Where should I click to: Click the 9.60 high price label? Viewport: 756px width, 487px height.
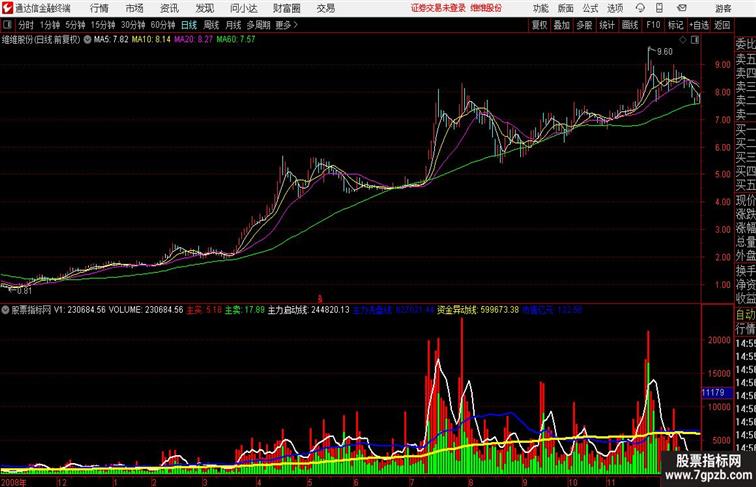pos(664,52)
